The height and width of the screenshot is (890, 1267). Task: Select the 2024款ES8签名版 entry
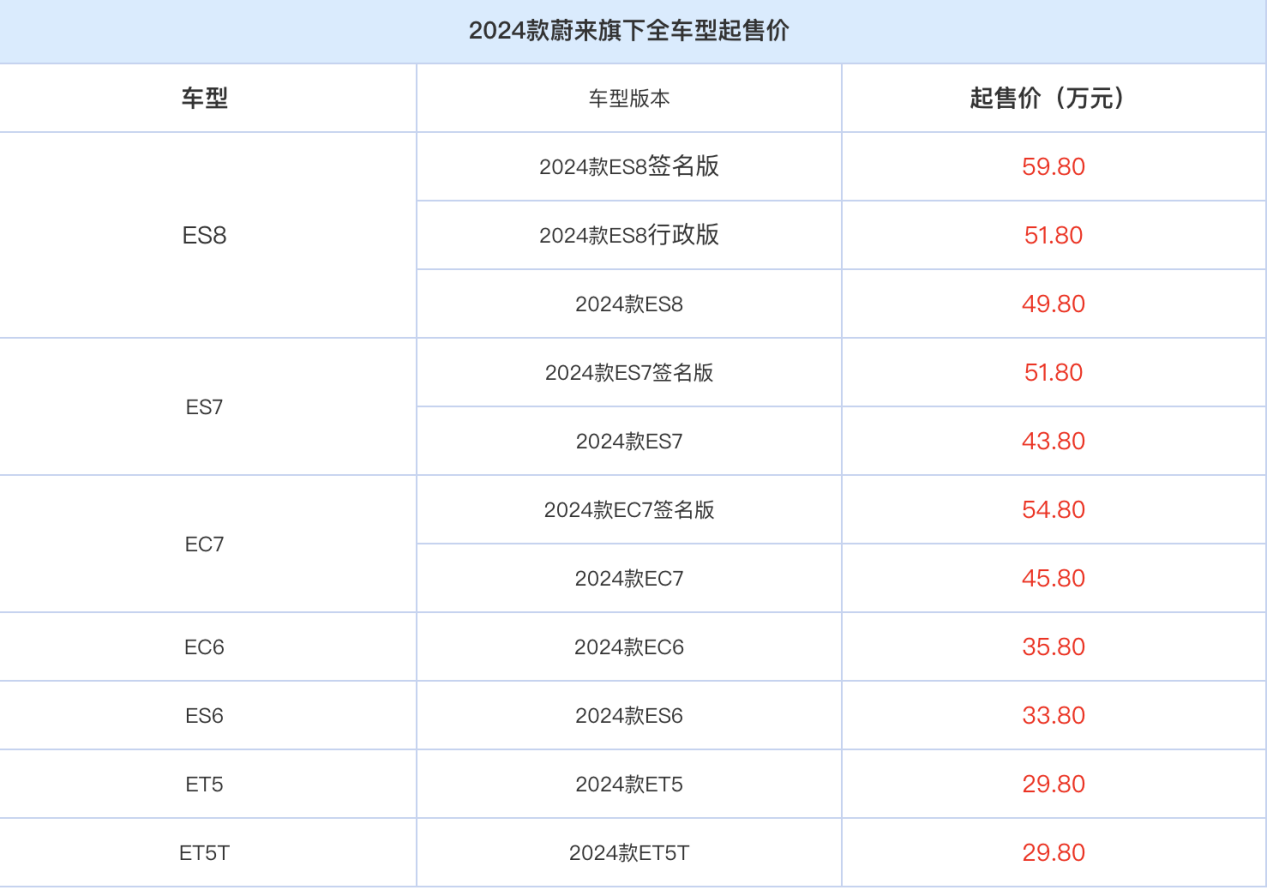629,166
